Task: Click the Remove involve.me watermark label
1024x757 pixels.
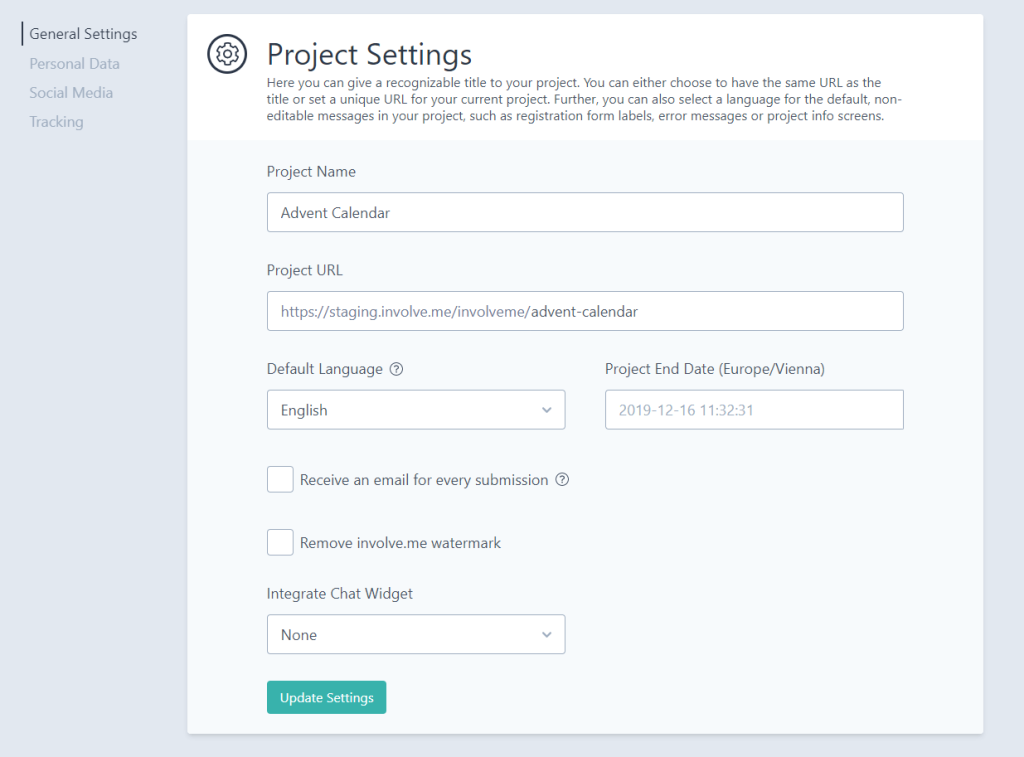Action: point(400,543)
